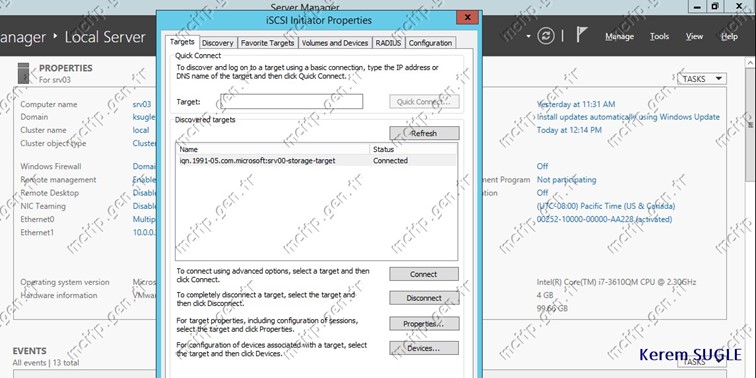Click 'Yesterday at 11:31 AM' link
756x378 pixels.
576,104
